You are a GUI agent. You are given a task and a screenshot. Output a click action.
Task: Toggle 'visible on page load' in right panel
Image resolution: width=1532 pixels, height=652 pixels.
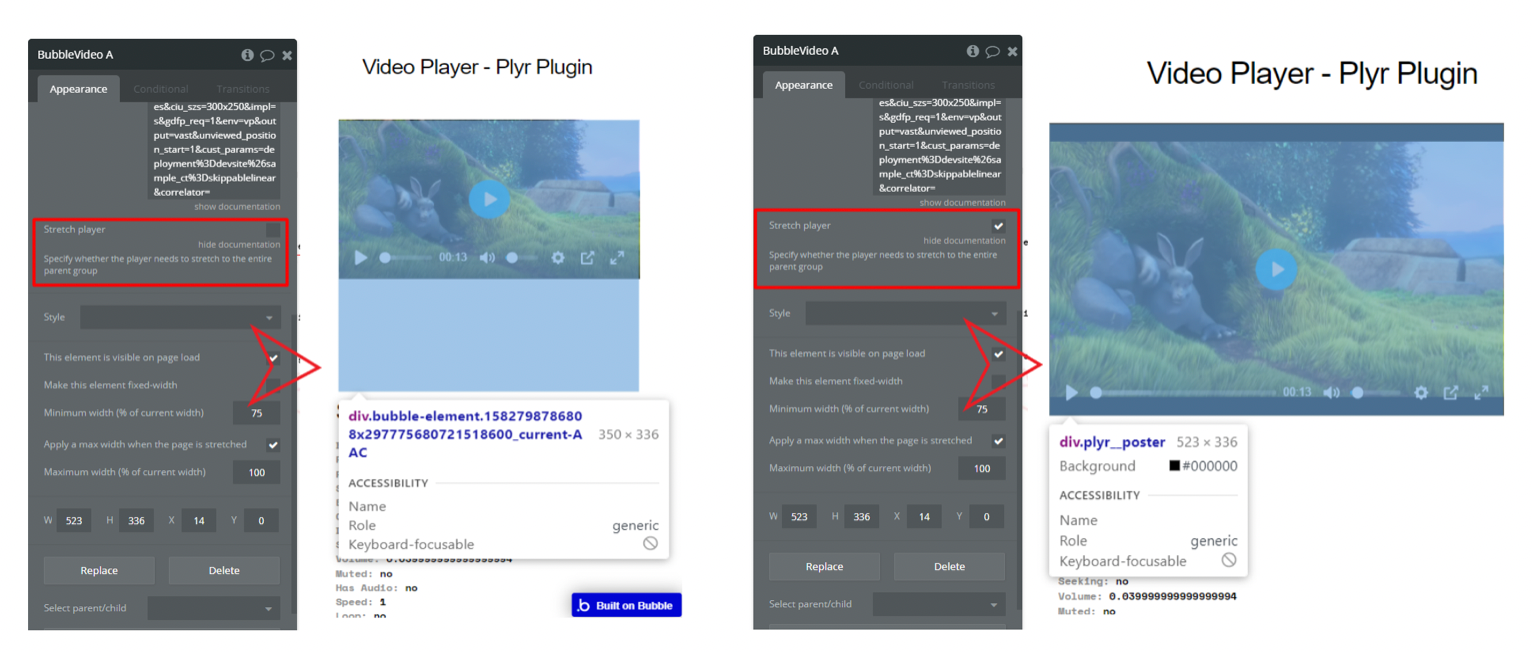998,353
